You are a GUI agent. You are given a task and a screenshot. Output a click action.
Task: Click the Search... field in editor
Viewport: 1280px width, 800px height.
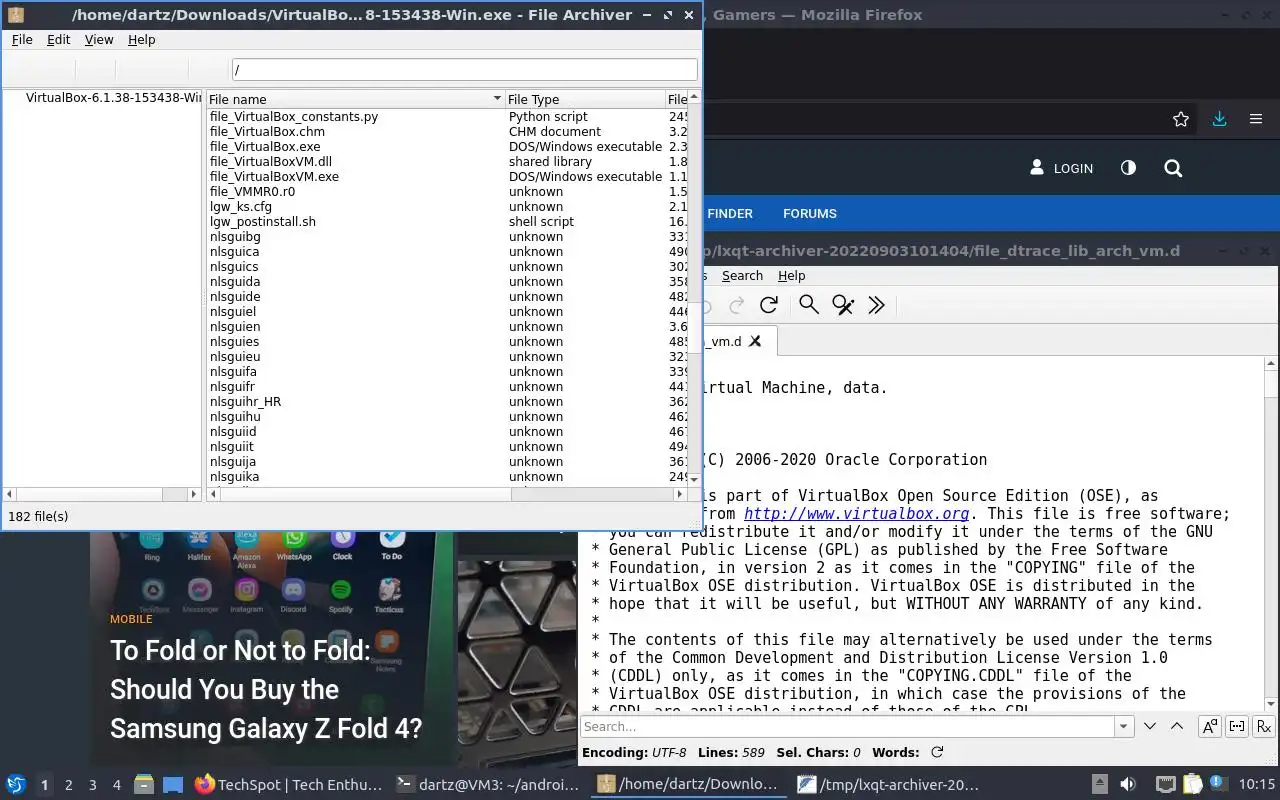(x=848, y=727)
